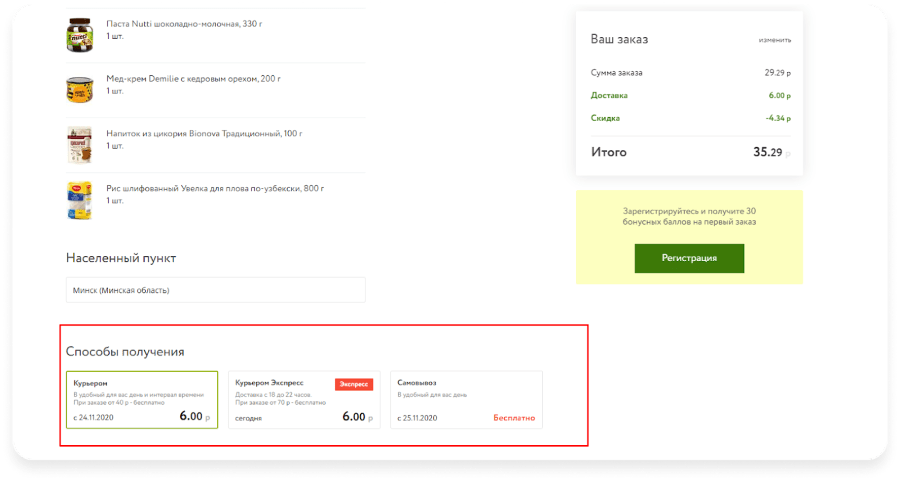Click the Итого total amount 35.29
The height and width of the screenshot is (482, 900).
(771, 153)
